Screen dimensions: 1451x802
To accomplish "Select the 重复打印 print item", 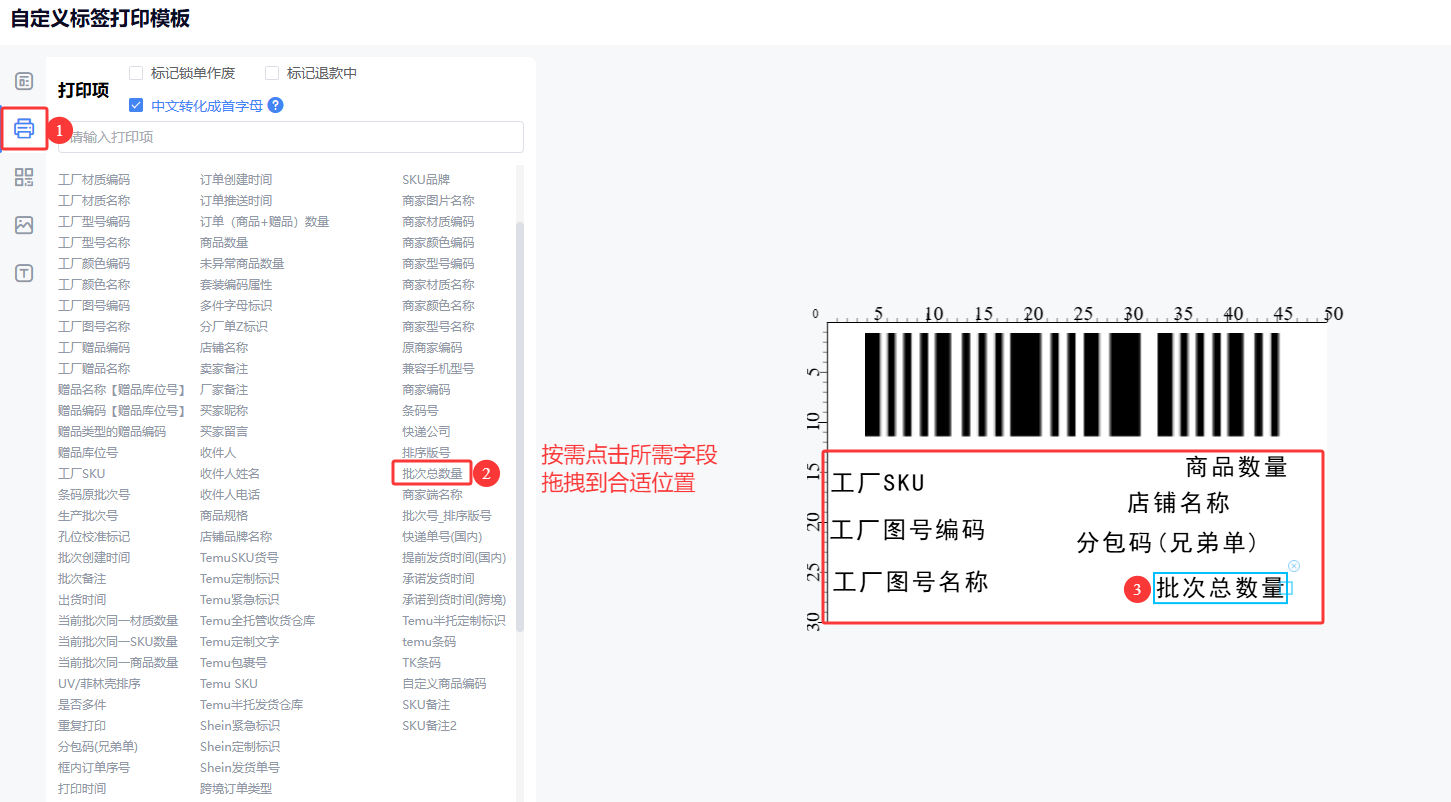I will [82, 726].
